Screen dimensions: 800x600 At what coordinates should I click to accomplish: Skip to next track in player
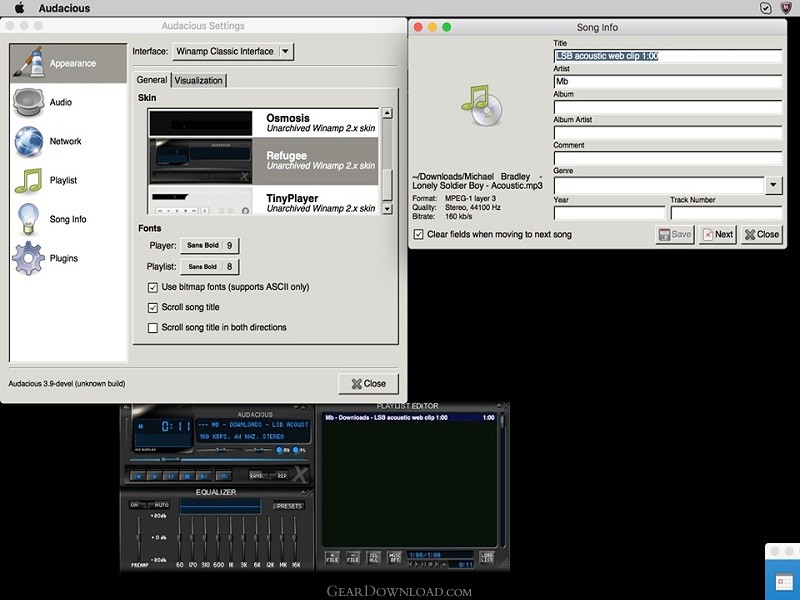tap(203, 476)
